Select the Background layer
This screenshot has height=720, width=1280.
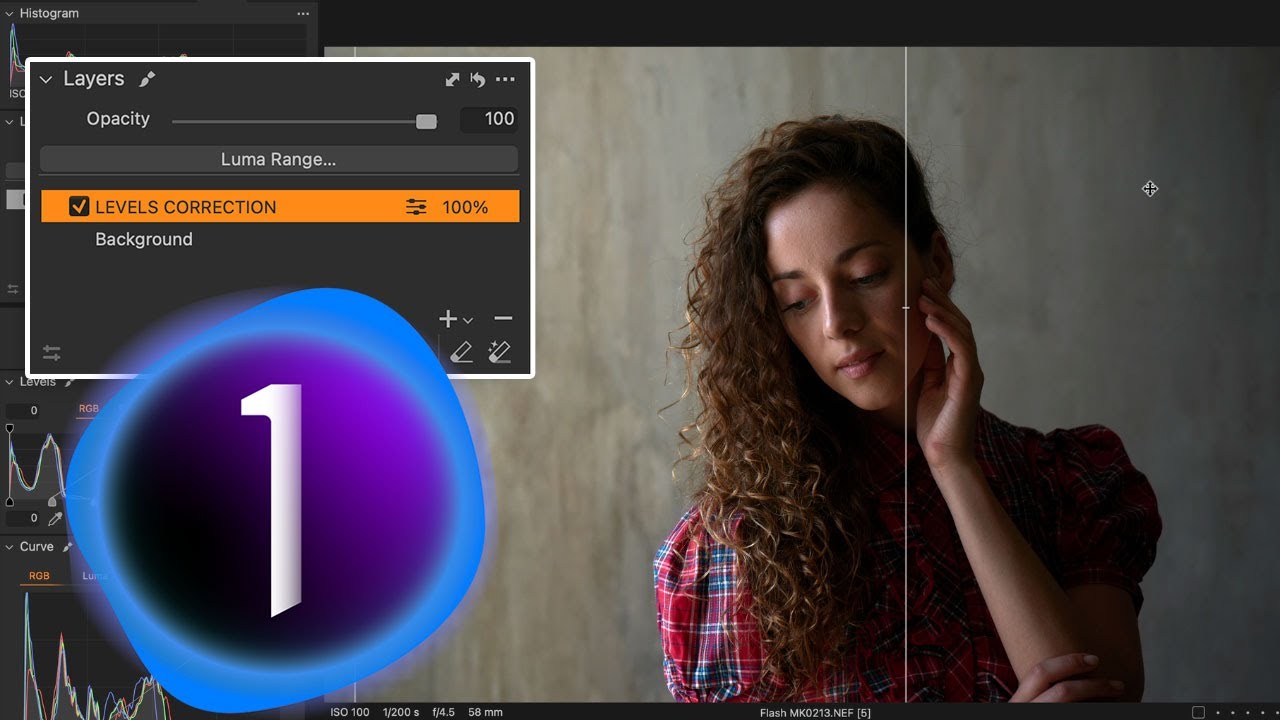(144, 239)
